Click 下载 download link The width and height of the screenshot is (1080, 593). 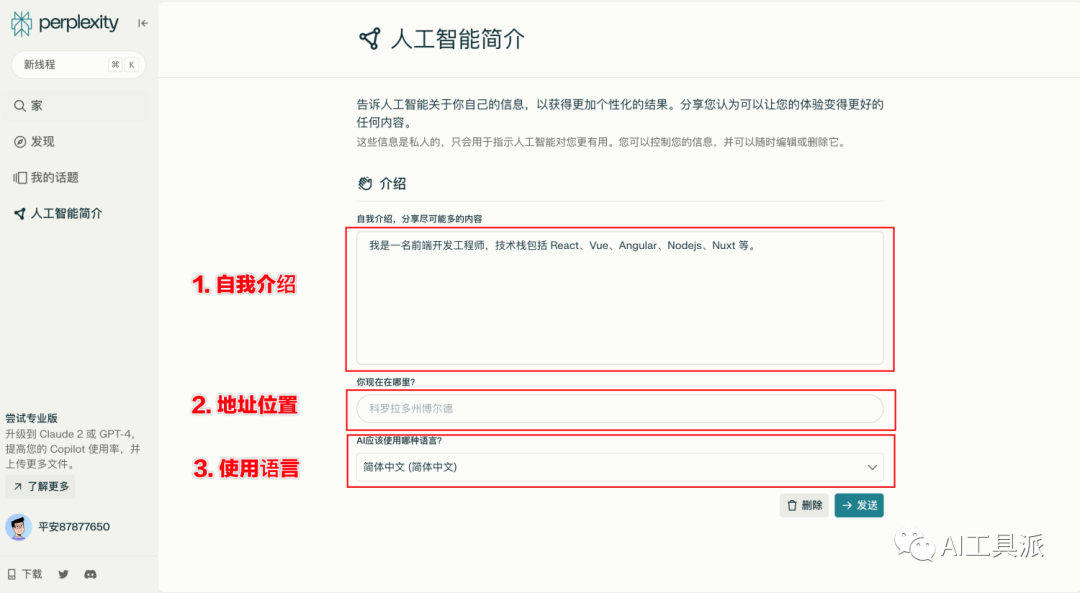point(25,574)
